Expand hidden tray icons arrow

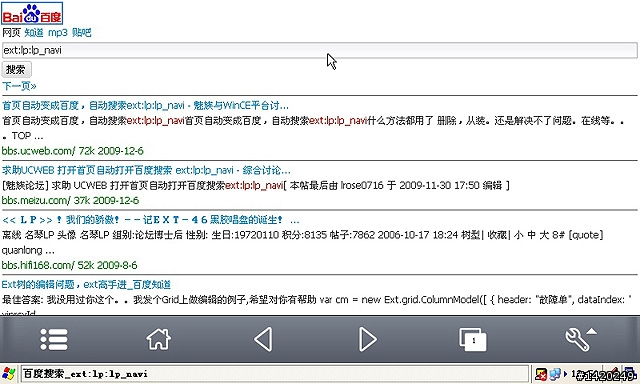click(x=565, y=374)
